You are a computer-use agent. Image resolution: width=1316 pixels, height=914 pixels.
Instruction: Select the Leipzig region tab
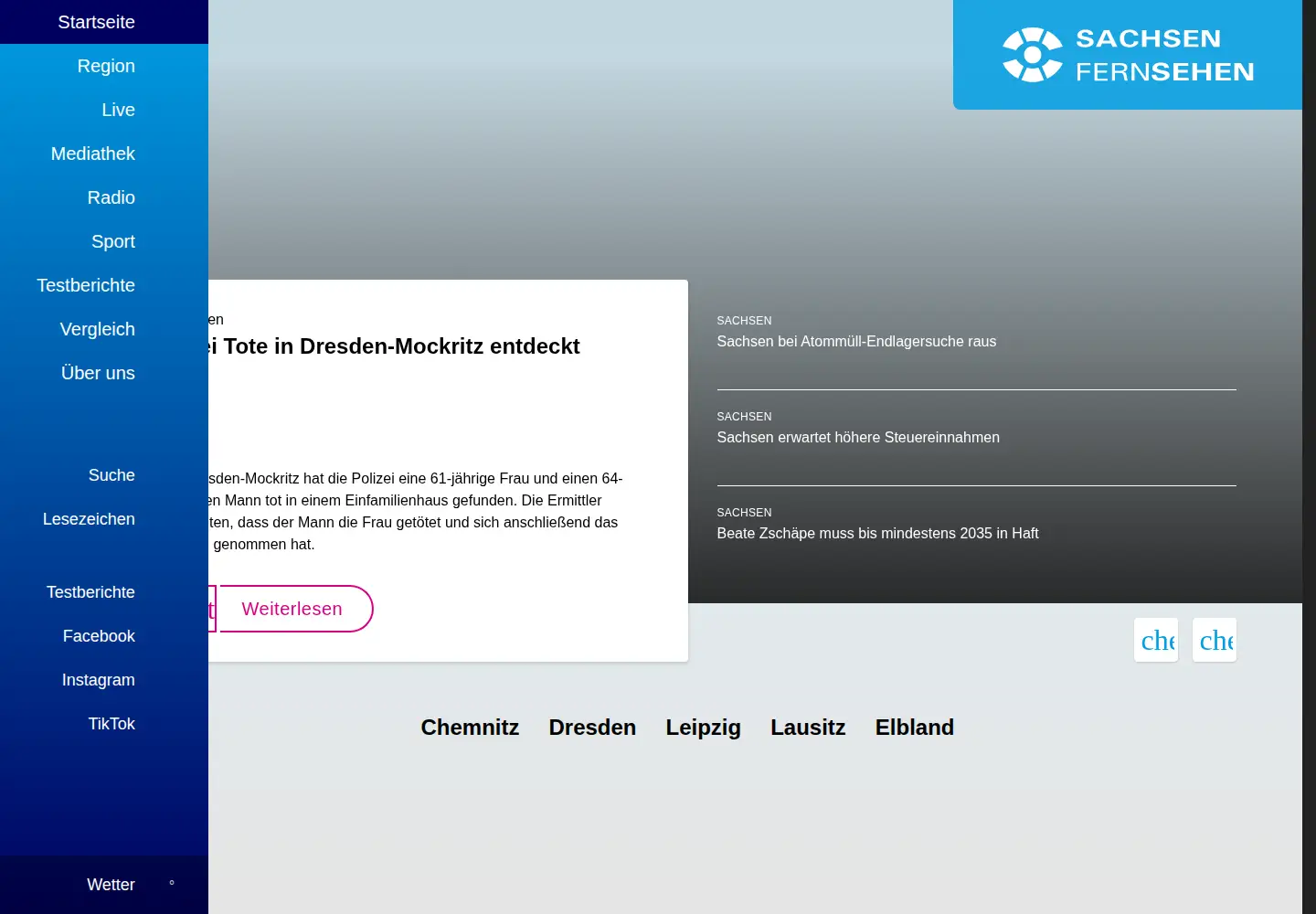tap(703, 728)
